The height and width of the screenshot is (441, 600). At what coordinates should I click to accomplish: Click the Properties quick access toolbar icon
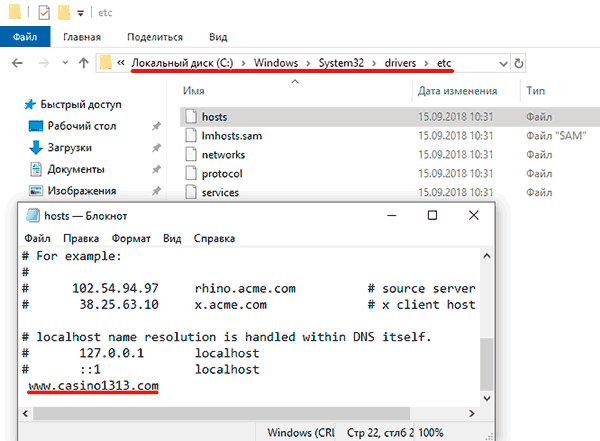coord(44,13)
